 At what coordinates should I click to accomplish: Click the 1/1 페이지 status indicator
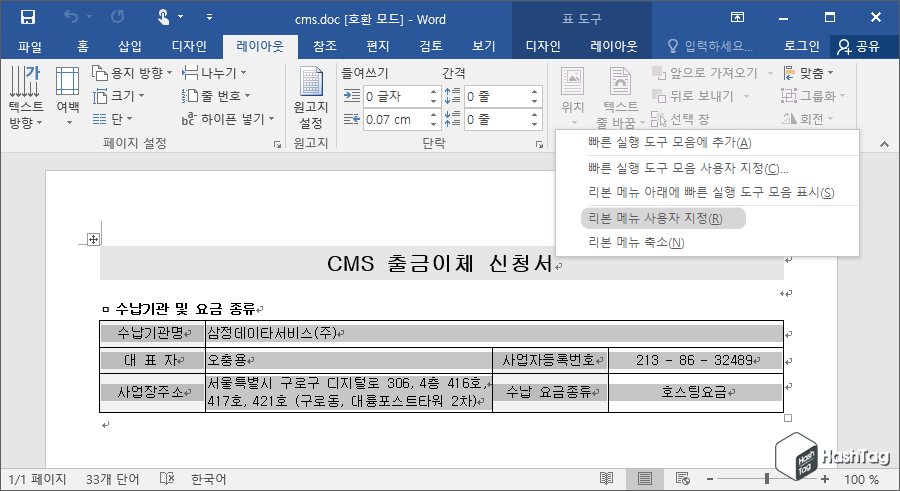point(37,479)
